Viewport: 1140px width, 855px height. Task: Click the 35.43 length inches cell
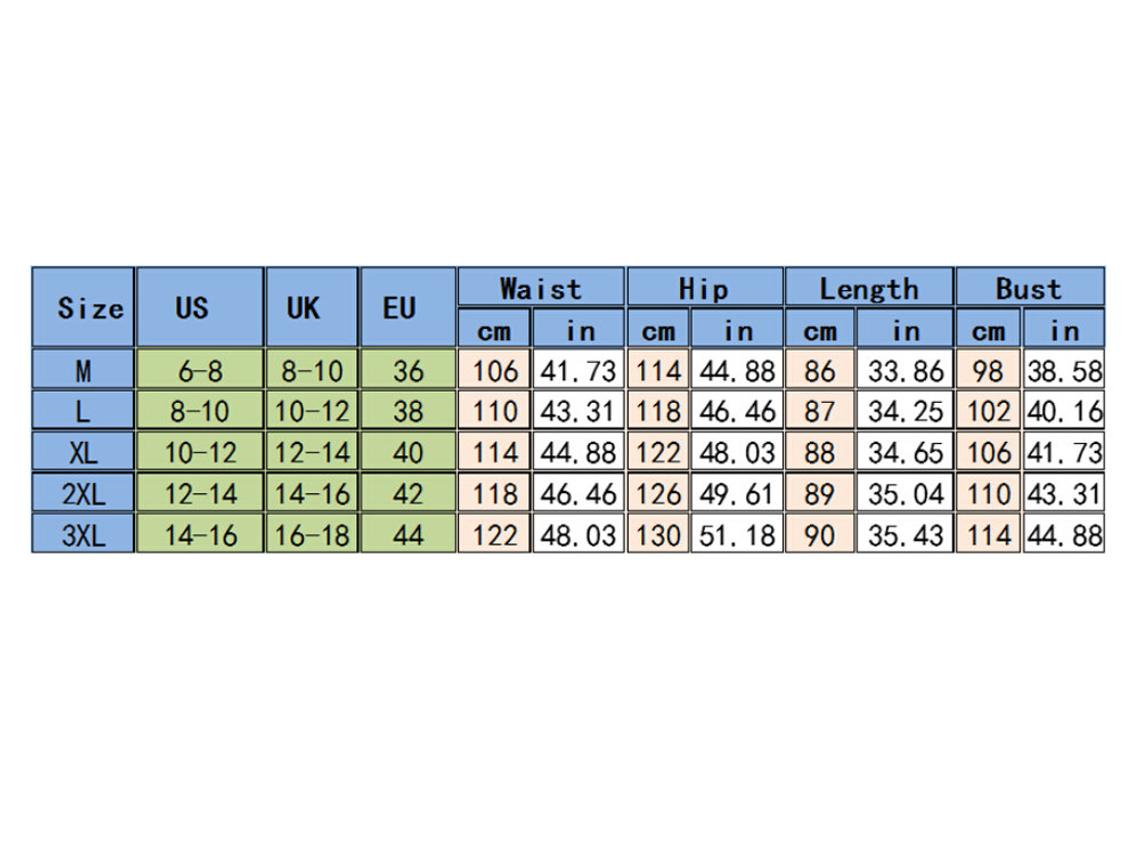click(x=905, y=534)
